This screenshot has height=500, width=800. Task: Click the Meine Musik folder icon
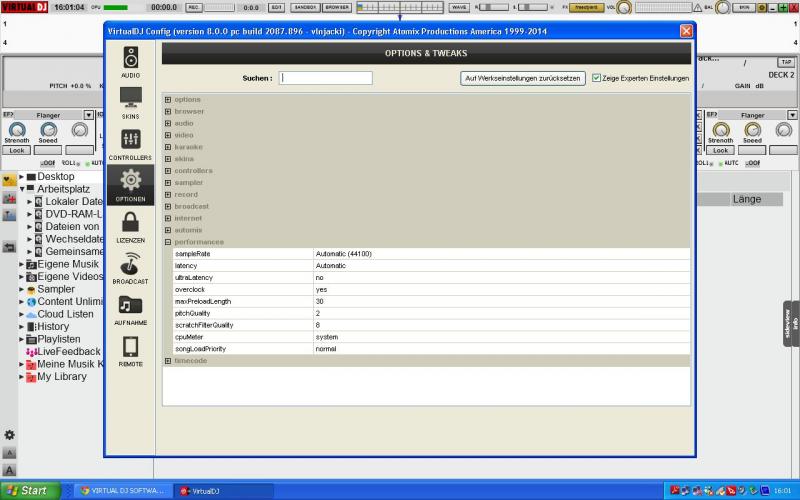[x=31, y=365]
